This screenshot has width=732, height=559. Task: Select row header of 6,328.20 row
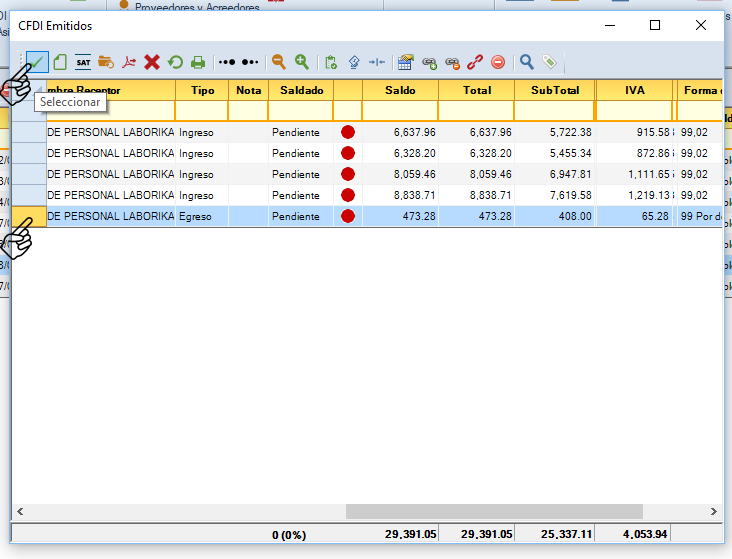[x=29, y=153]
